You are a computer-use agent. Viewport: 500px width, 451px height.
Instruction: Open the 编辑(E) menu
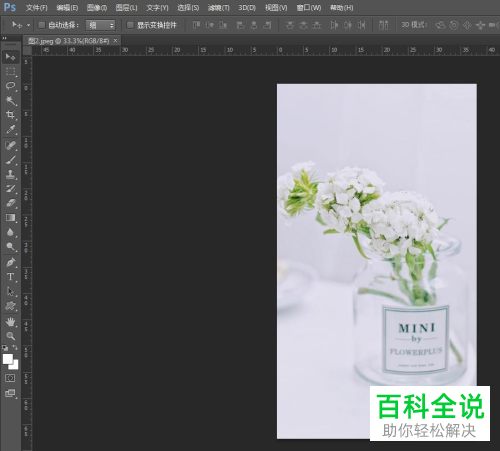(67, 8)
